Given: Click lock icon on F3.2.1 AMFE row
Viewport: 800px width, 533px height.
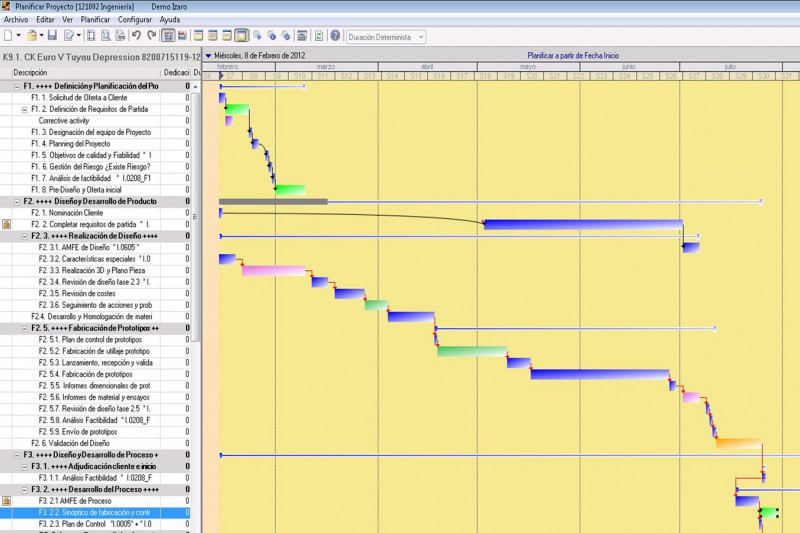Looking at the screenshot, I should (x=6, y=501).
